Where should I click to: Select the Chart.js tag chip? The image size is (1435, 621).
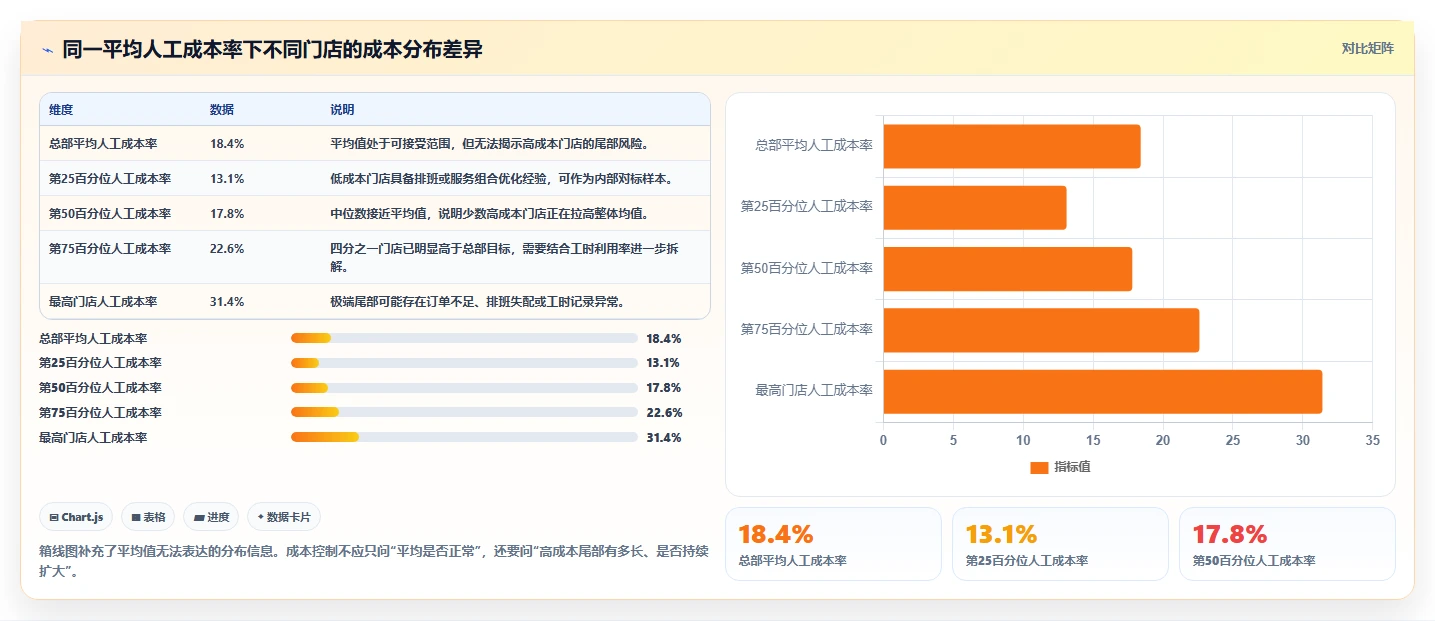click(x=77, y=517)
